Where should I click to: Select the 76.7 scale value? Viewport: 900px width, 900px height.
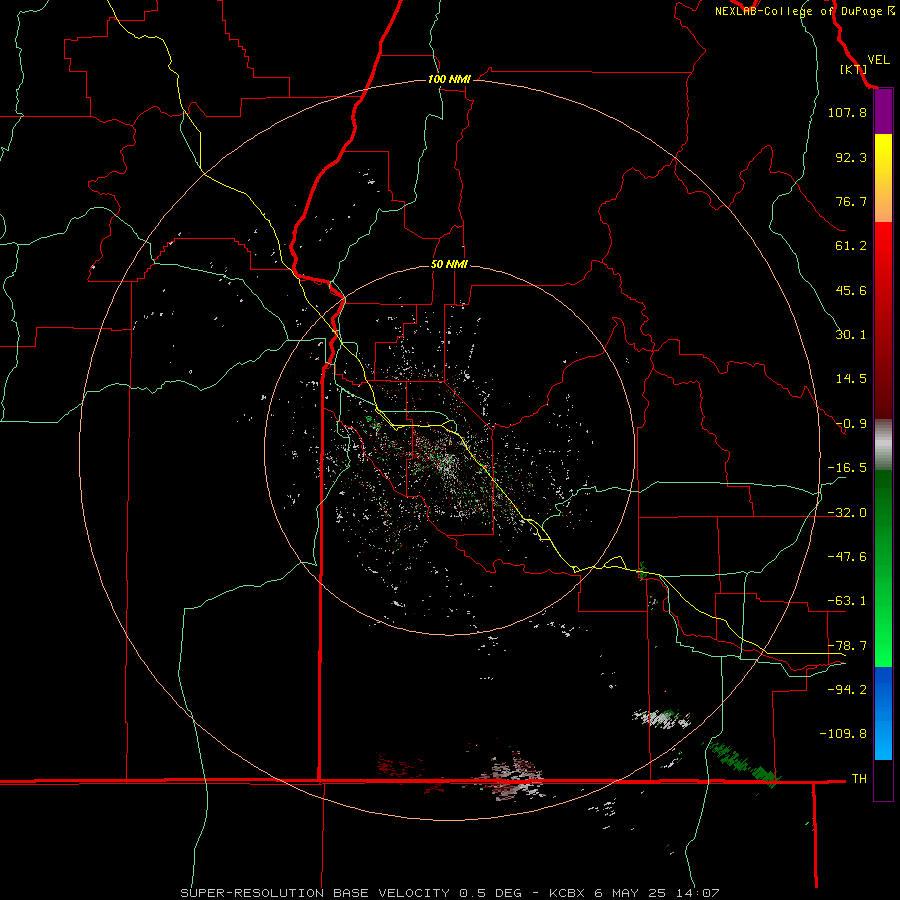(x=851, y=201)
